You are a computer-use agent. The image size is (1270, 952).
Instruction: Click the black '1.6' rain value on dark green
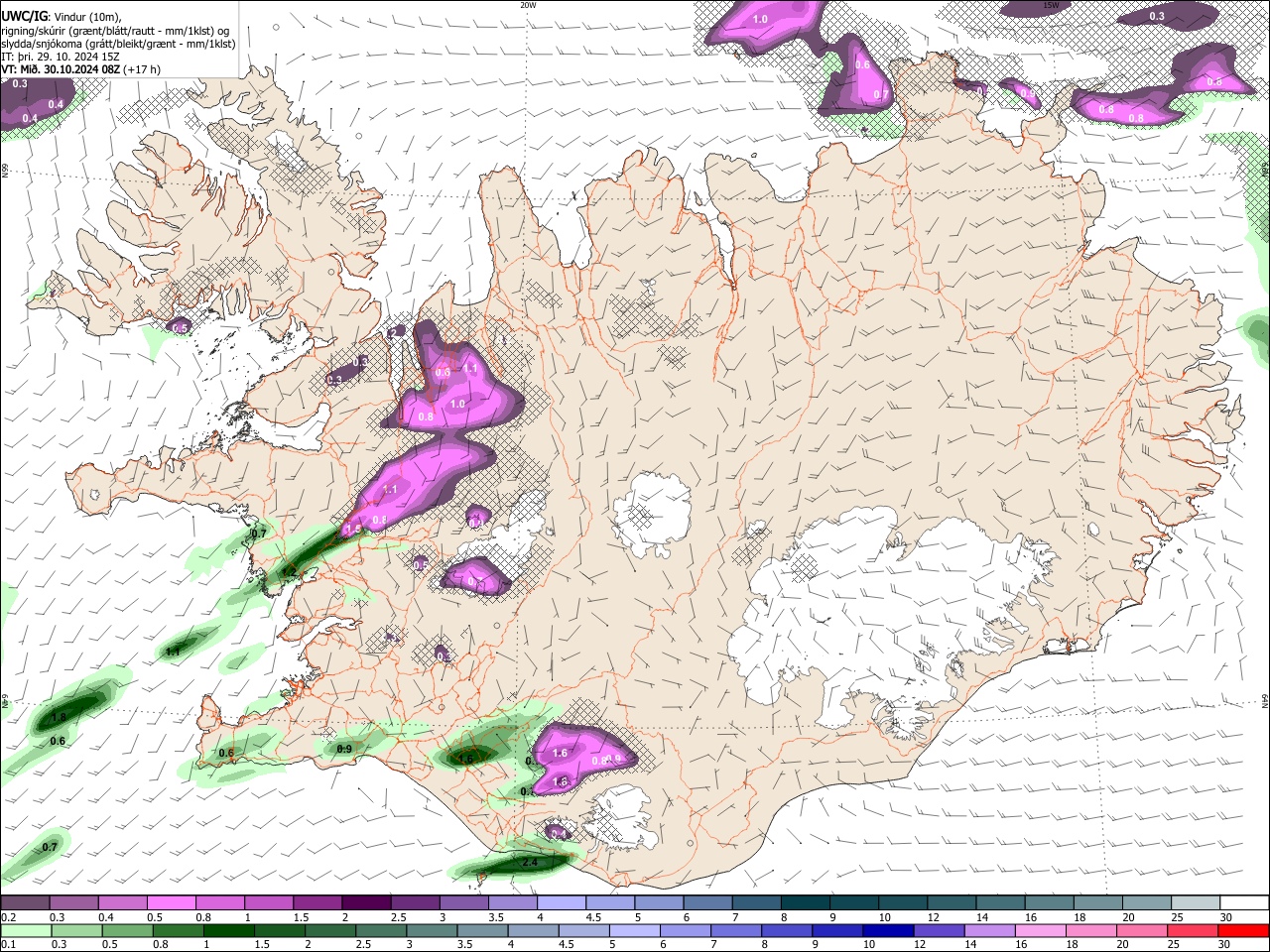465,760
